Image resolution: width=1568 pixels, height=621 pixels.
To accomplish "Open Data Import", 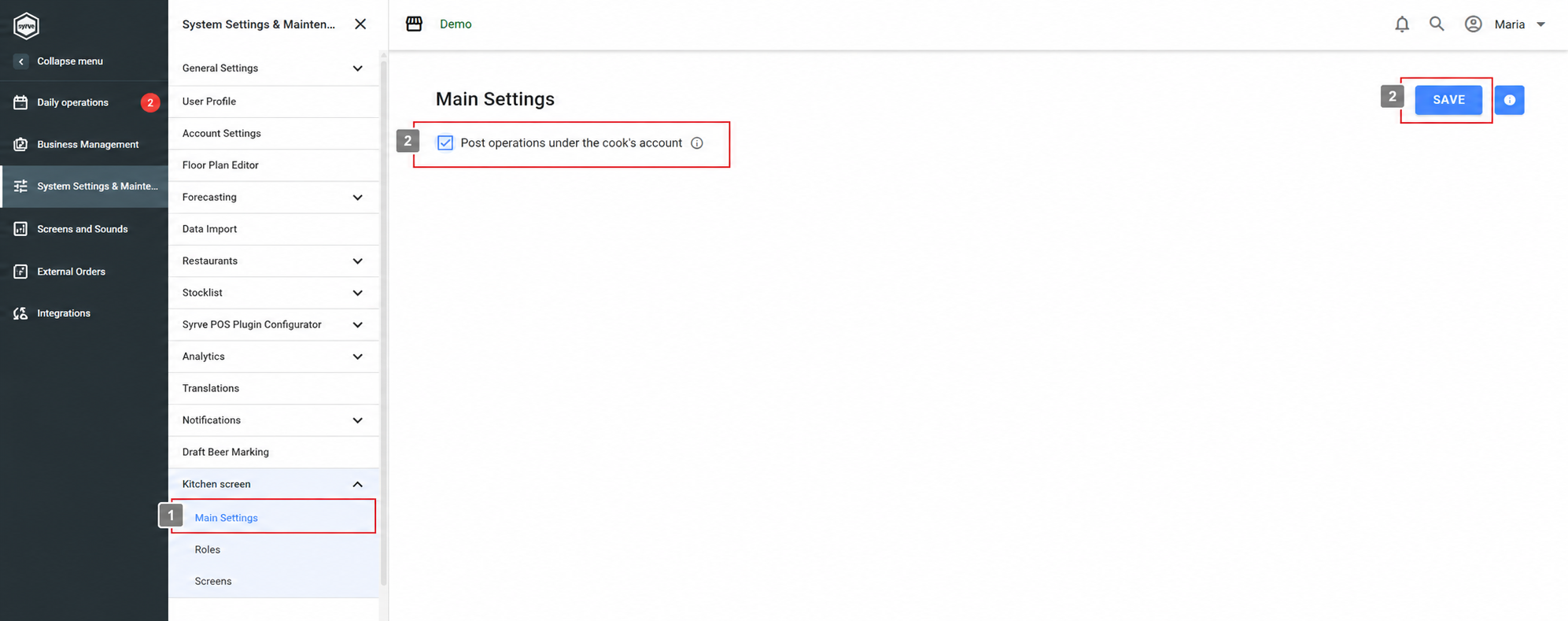I will [274, 229].
